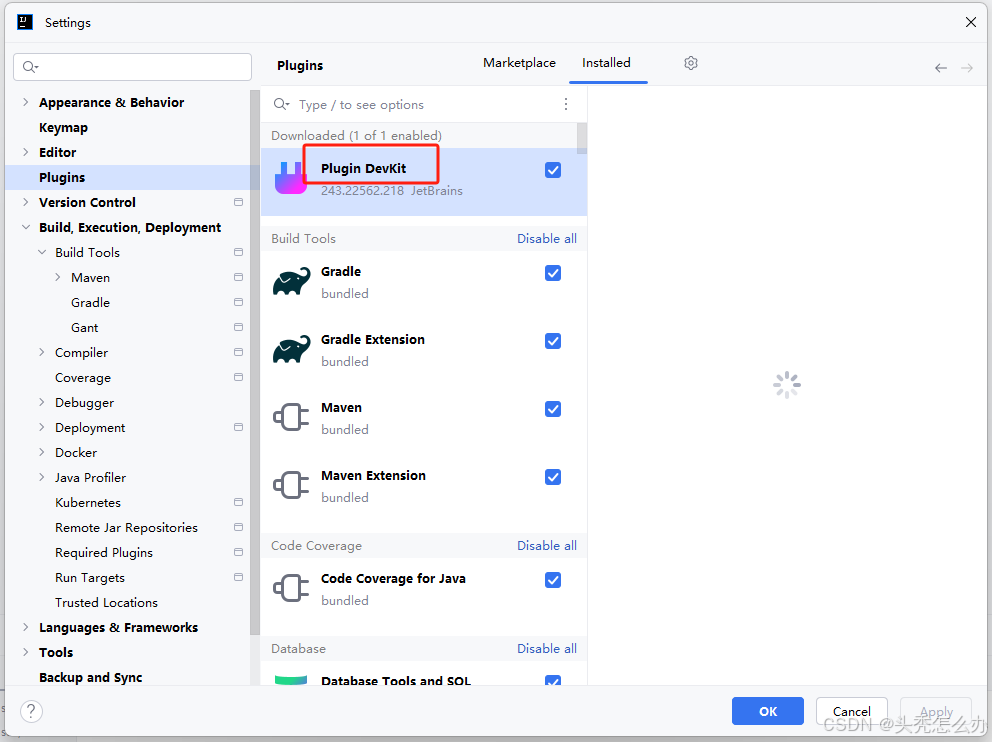Click the settings search field
The width and height of the screenshot is (992, 742).
click(132, 67)
